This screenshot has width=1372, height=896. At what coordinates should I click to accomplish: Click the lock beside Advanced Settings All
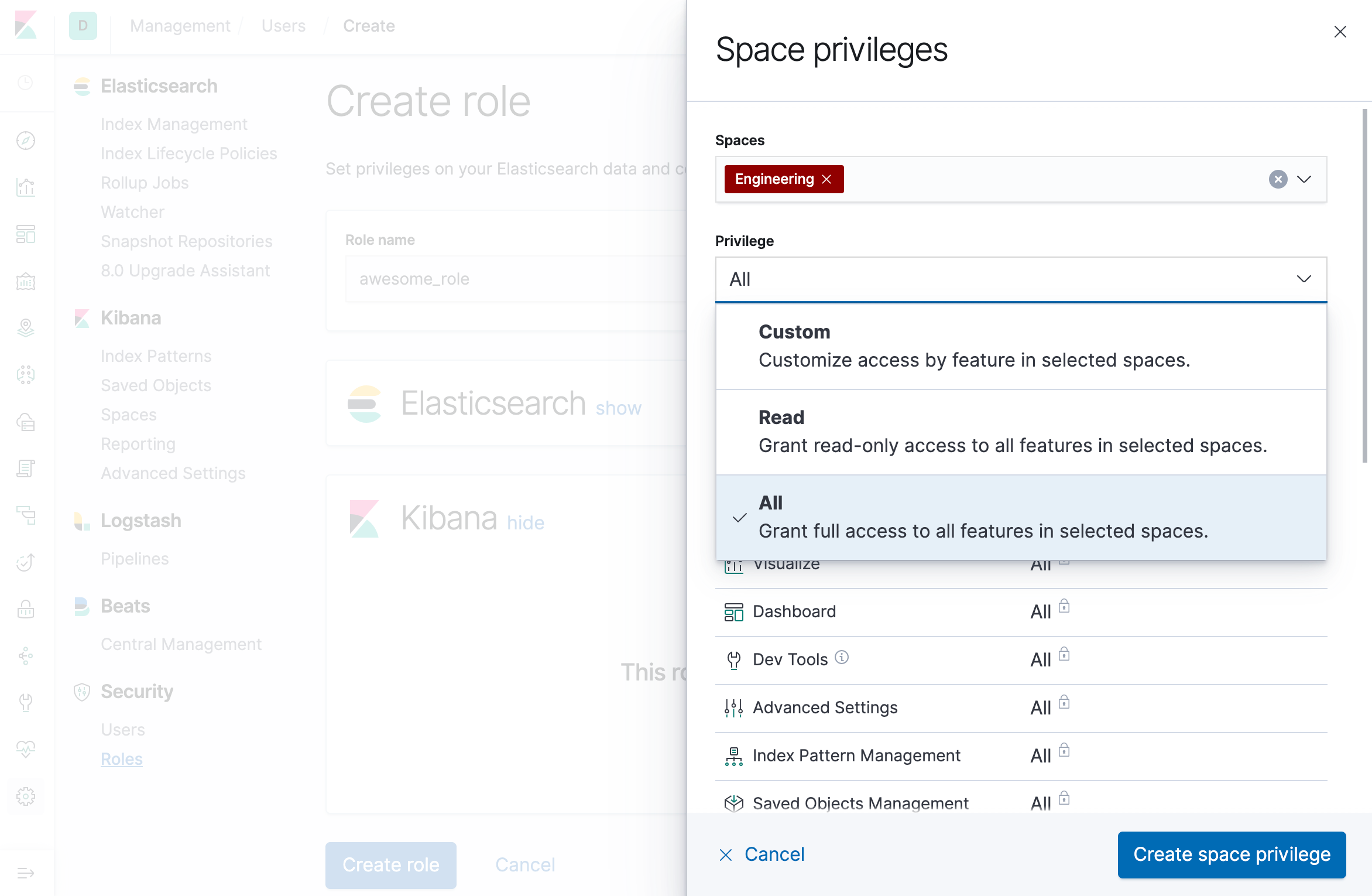[x=1064, y=702]
